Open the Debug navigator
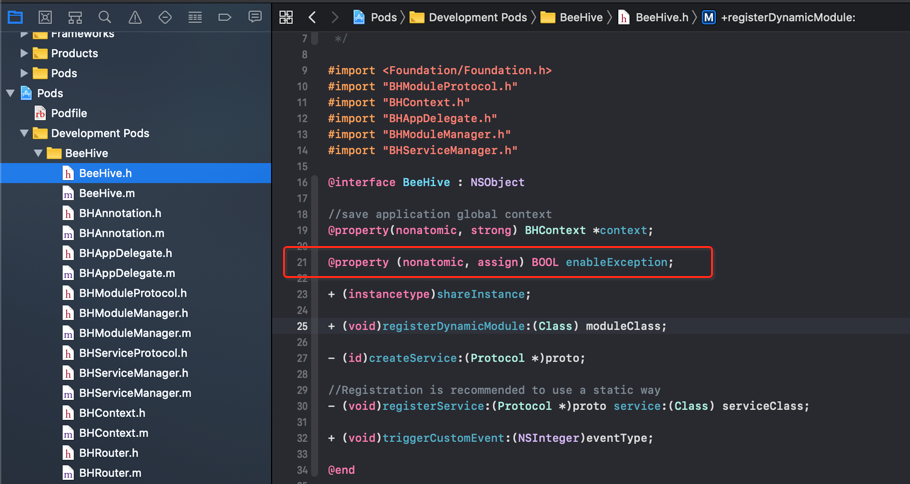This screenshot has width=910, height=484. [195, 17]
